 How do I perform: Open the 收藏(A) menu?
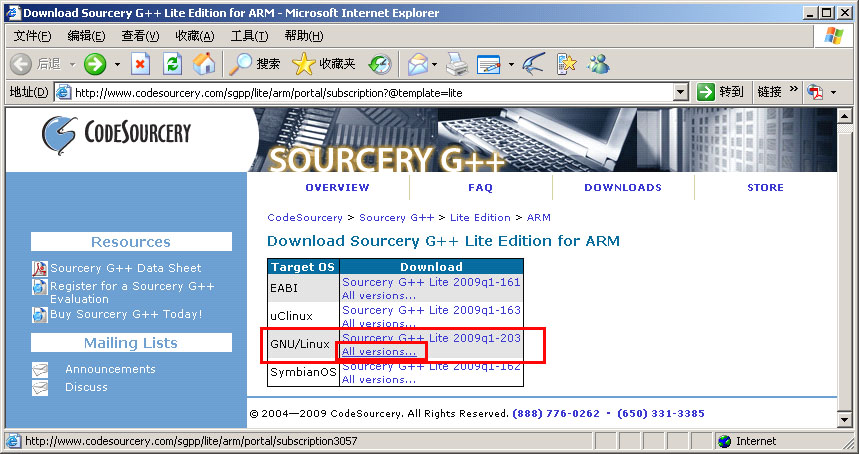[x=194, y=36]
